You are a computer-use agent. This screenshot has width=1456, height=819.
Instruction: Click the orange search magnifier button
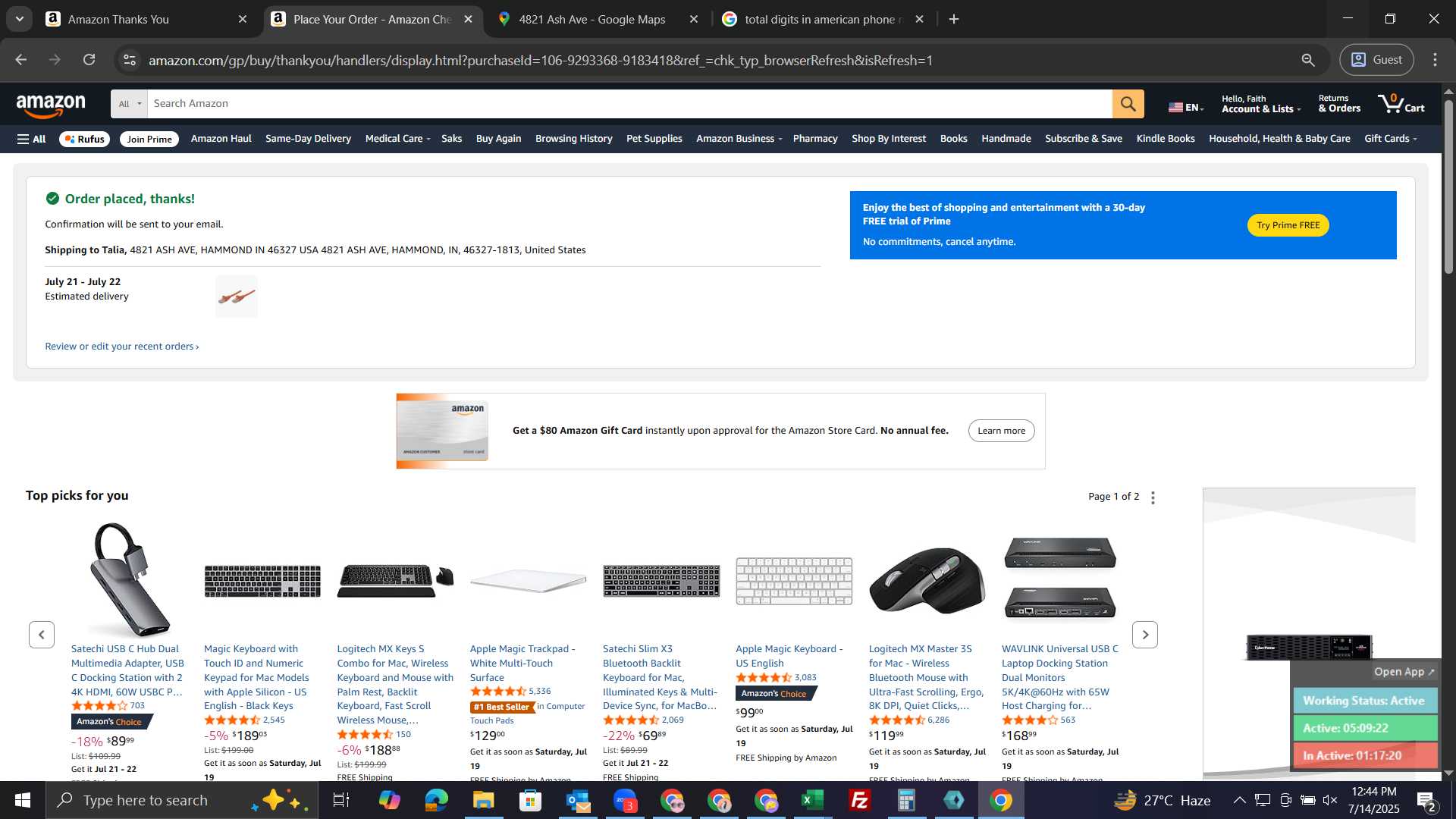click(x=1128, y=104)
